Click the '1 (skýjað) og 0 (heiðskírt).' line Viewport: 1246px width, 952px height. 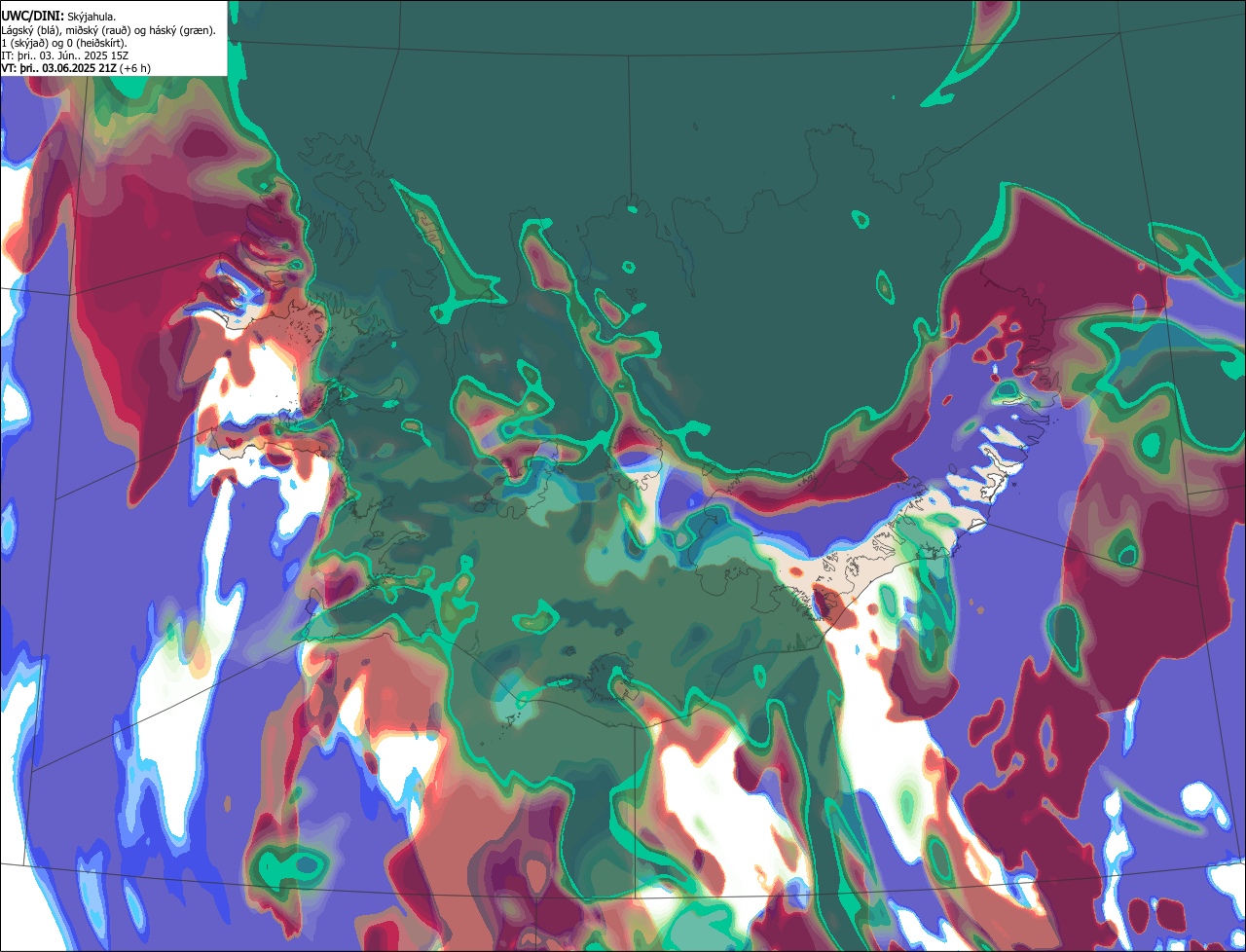click(64, 43)
